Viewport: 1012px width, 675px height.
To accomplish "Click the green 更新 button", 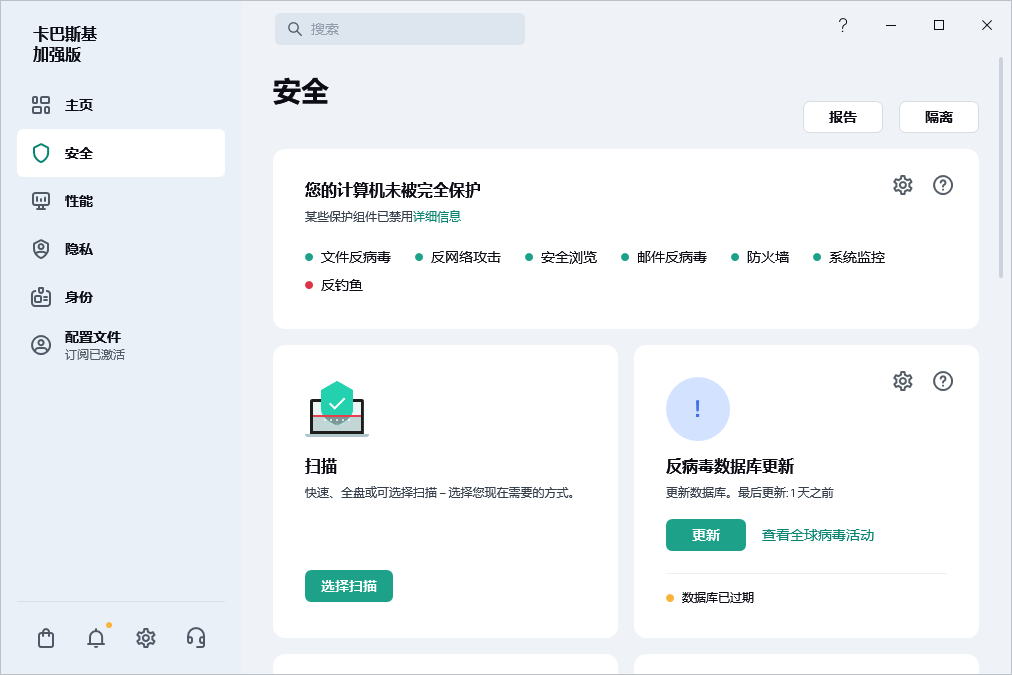I will coord(706,535).
